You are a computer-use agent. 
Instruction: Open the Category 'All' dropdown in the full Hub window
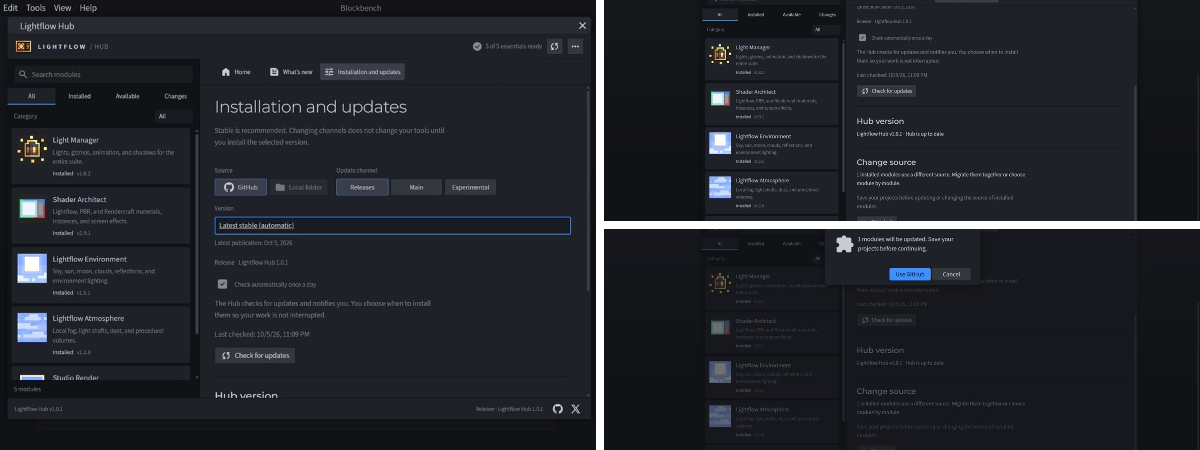coord(174,116)
